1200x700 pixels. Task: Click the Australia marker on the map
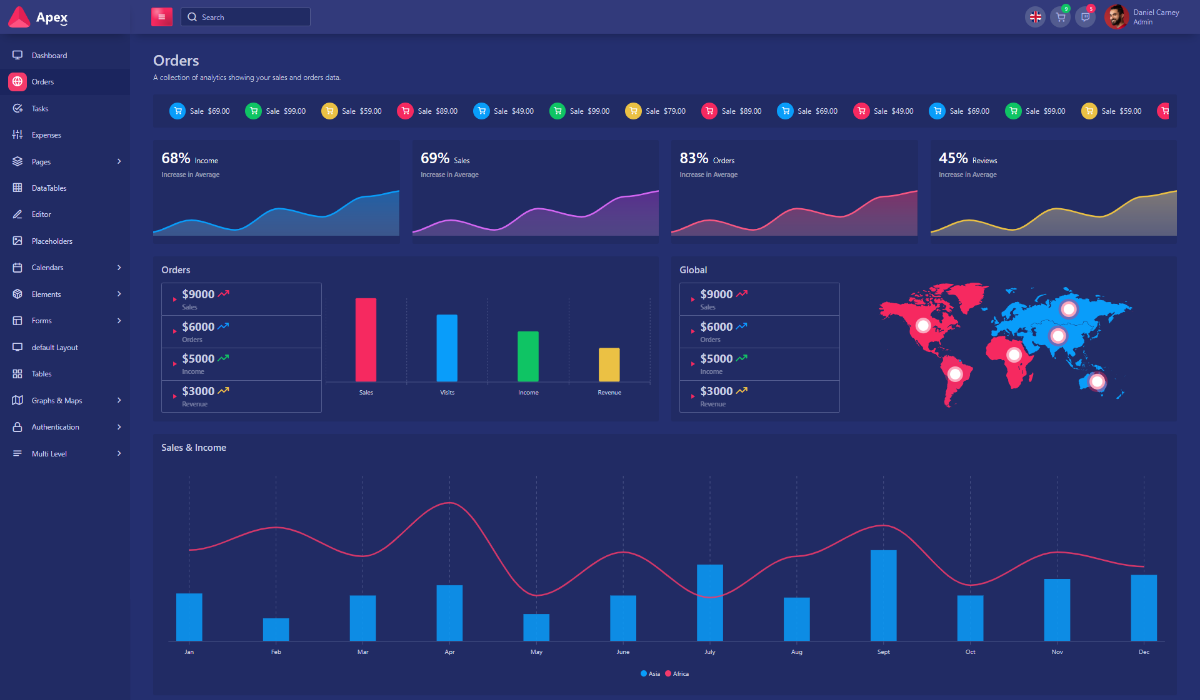[x=1097, y=381]
